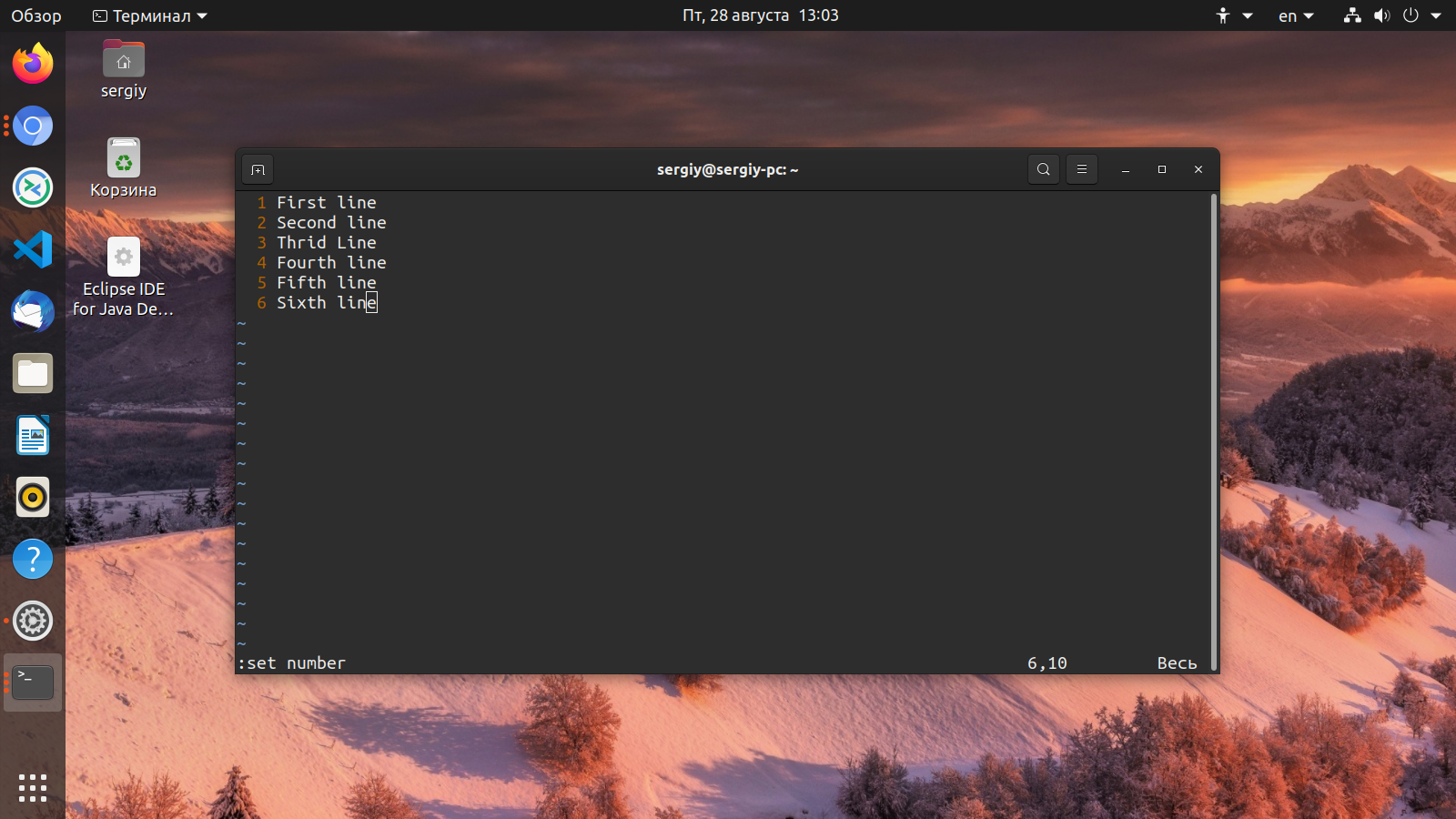The width and height of the screenshot is (1456, 819).
Task: Click the text 'Sixth line'
Action: click(327, 302)
